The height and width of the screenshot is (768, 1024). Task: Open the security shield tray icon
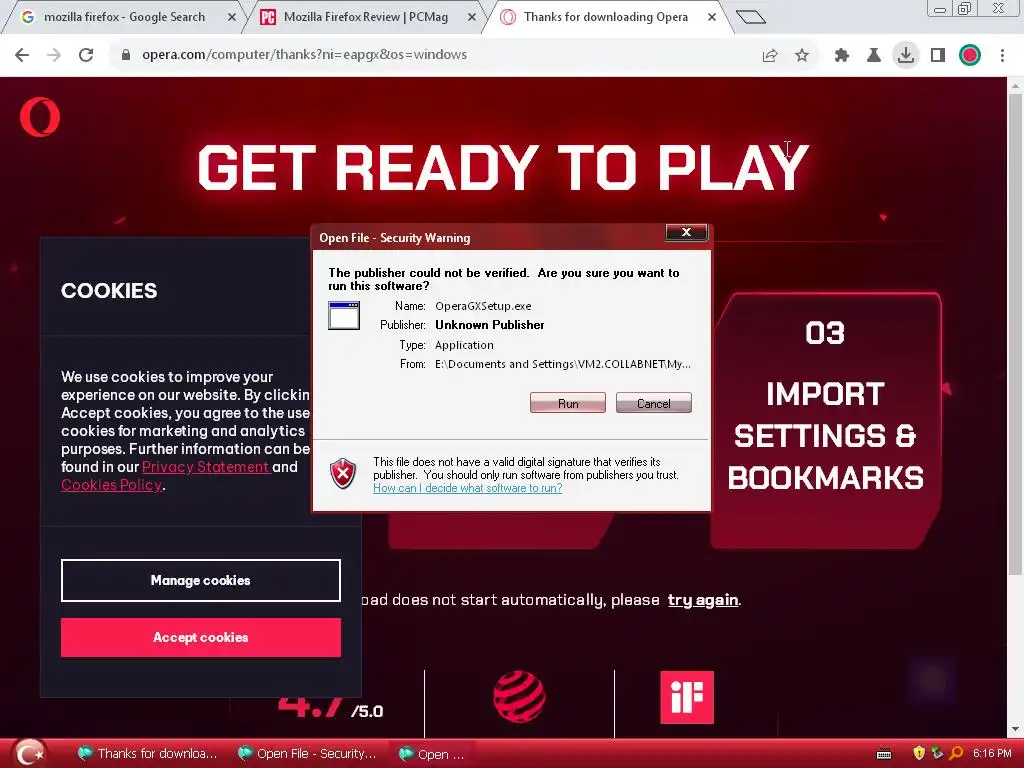point(919,754)
